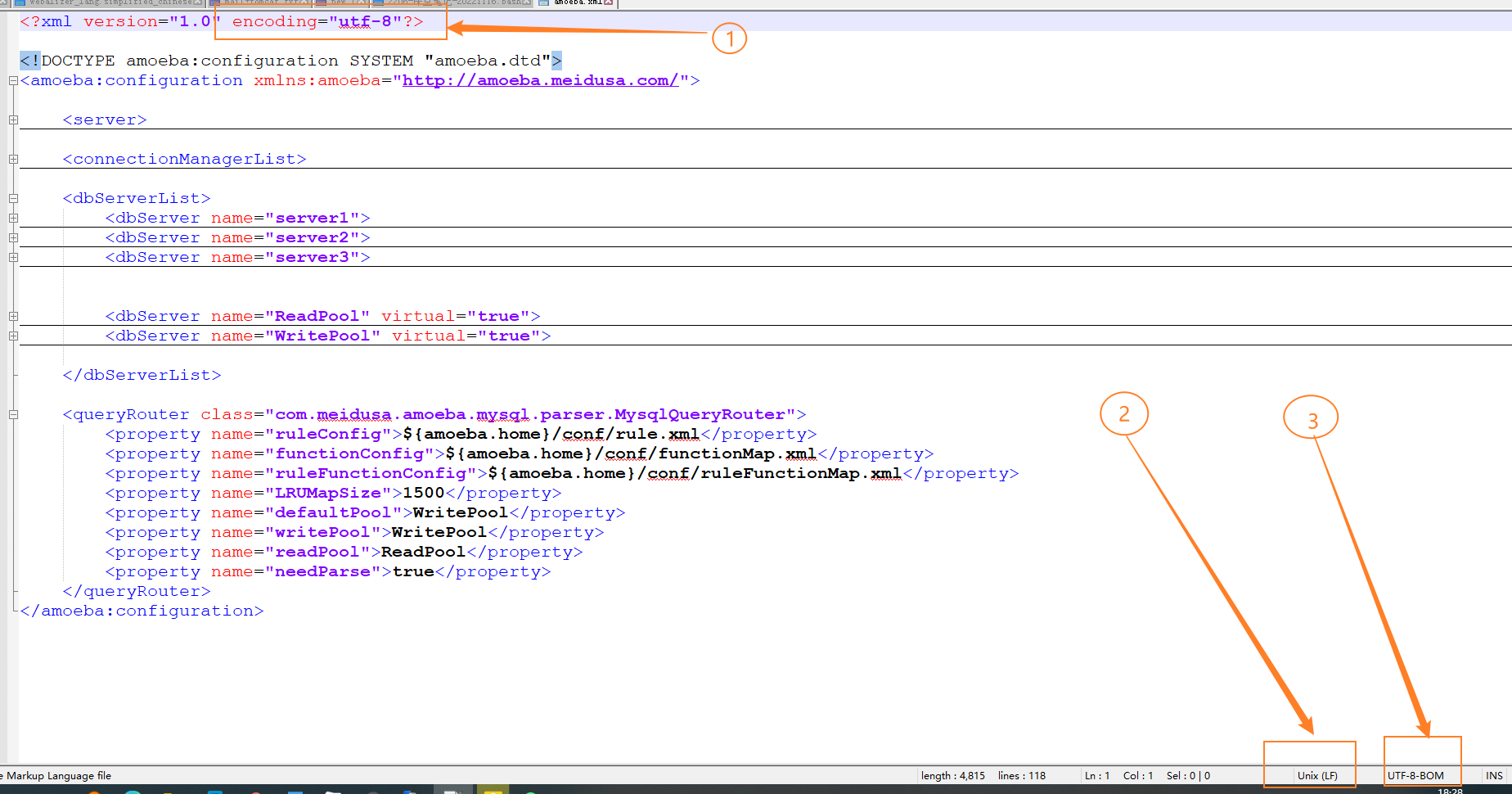
Task: Close the webalizer_lang tab using its X icon
Action: click(x=196, y=2)
